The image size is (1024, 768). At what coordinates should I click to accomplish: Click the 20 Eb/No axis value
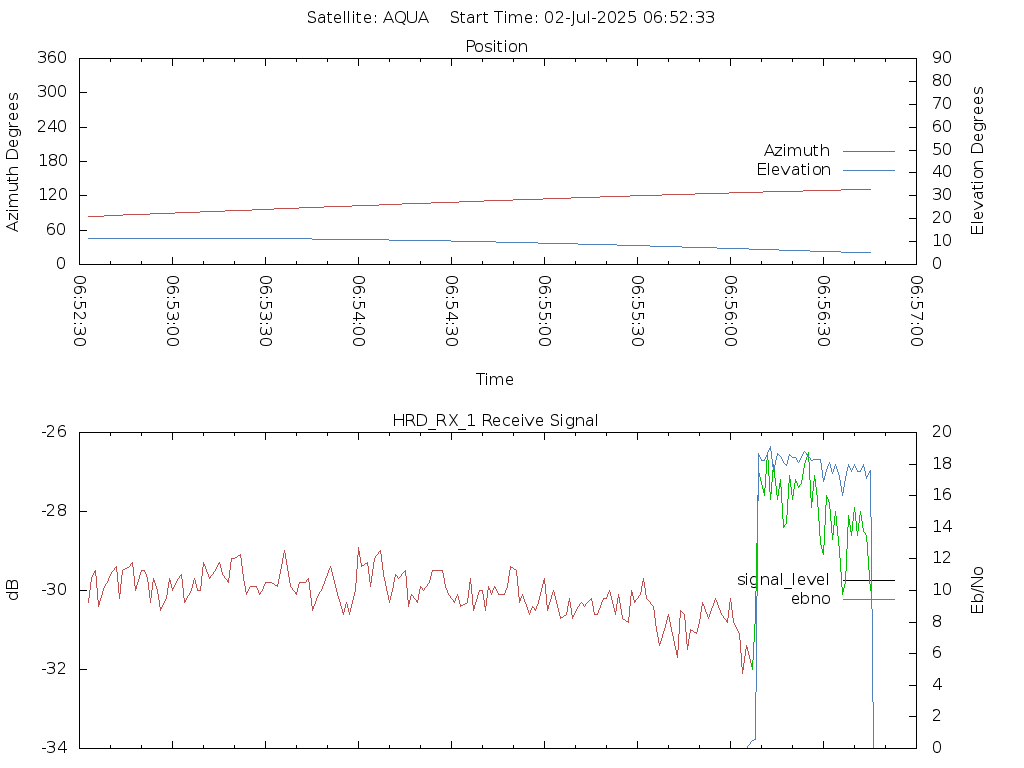point(942,432)
